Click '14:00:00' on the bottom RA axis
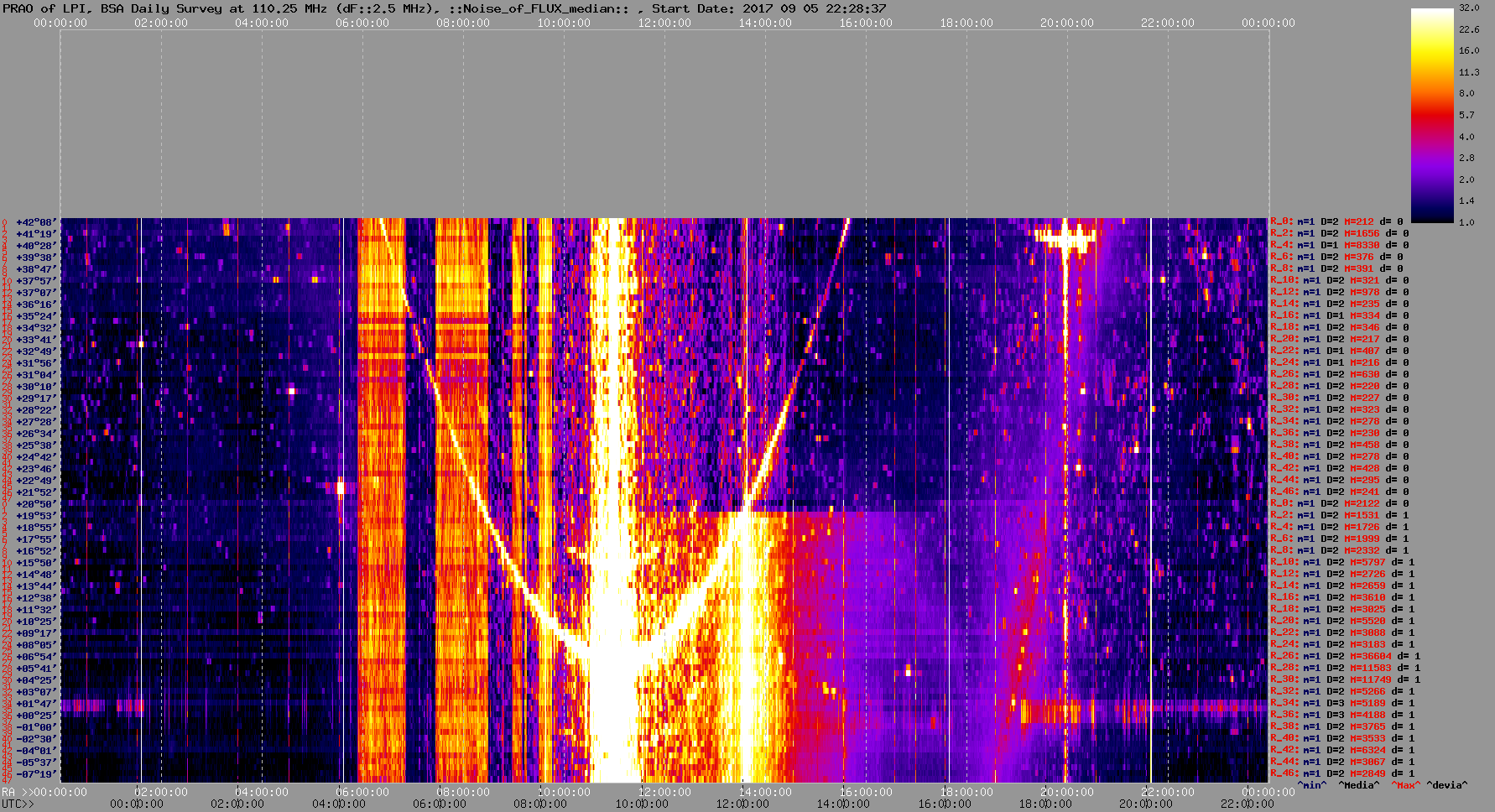The image size is (1495, 812). pos(765,792)
